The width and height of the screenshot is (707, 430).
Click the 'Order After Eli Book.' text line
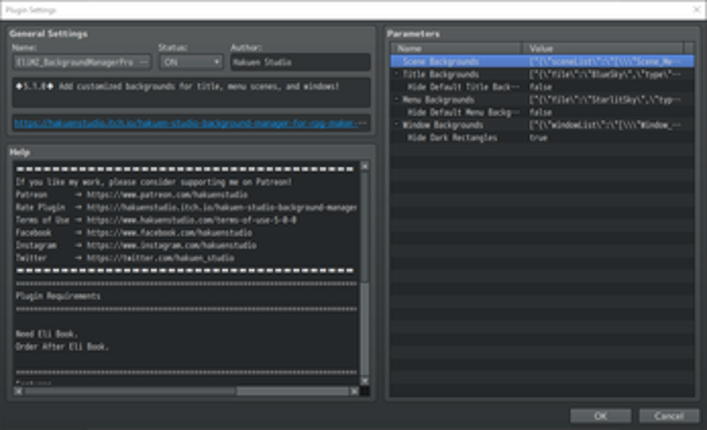62,347
